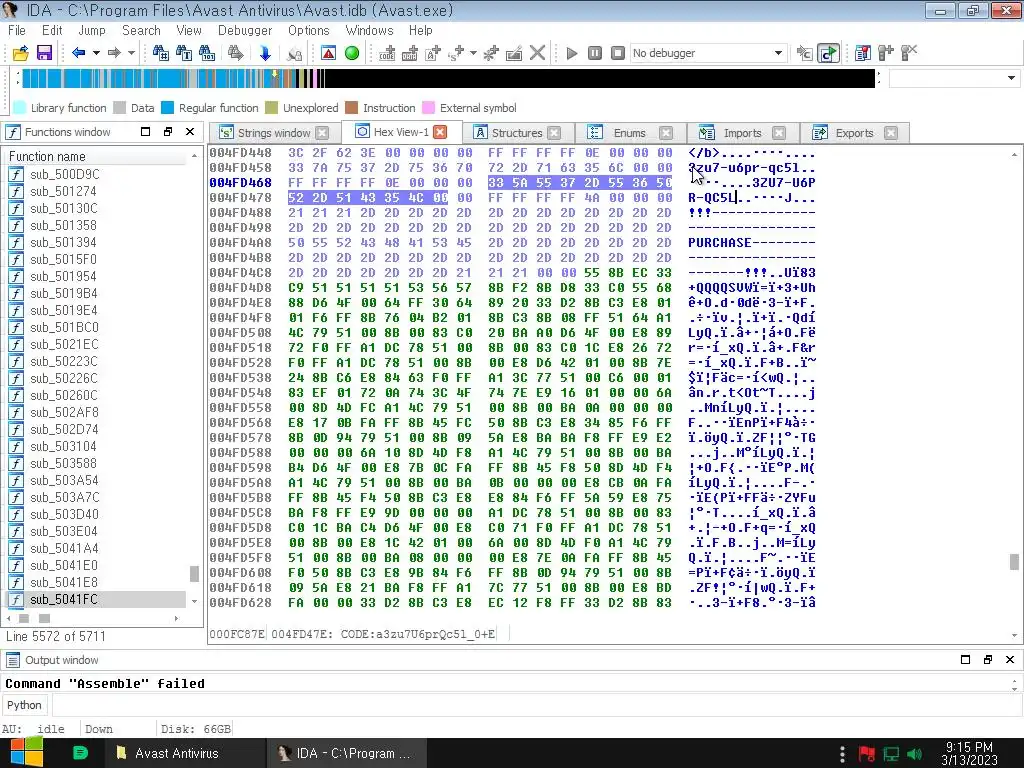Click the binoculars search icon labeled 101
This screenshot has height=768, width=1024.
206,53
